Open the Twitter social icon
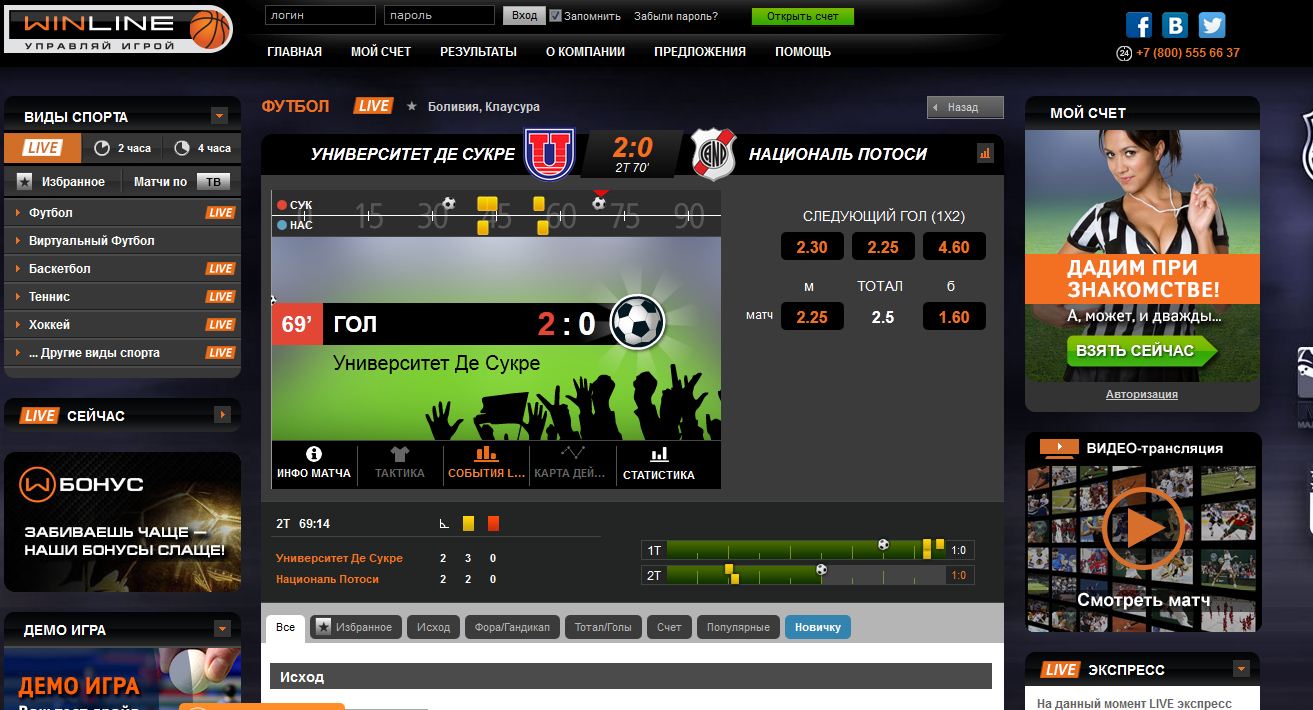 click(1212, 25)
